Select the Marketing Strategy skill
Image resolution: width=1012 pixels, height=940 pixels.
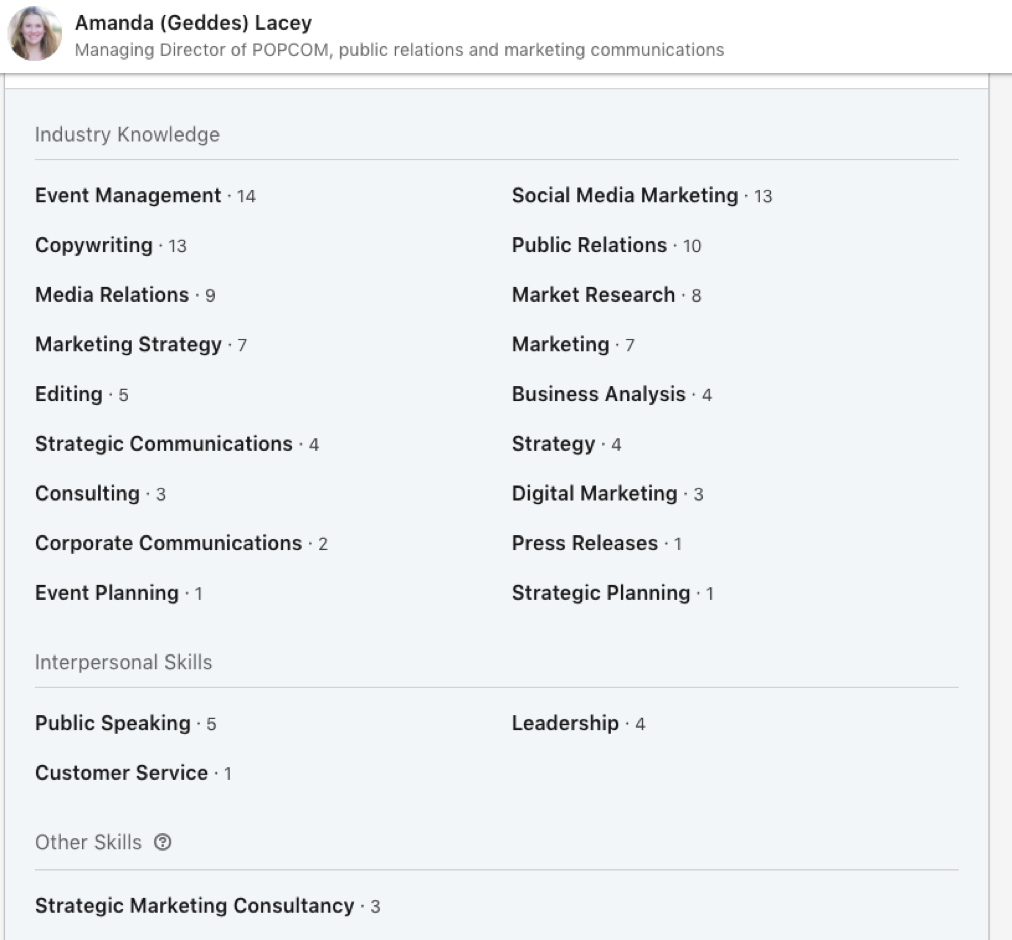128,345
